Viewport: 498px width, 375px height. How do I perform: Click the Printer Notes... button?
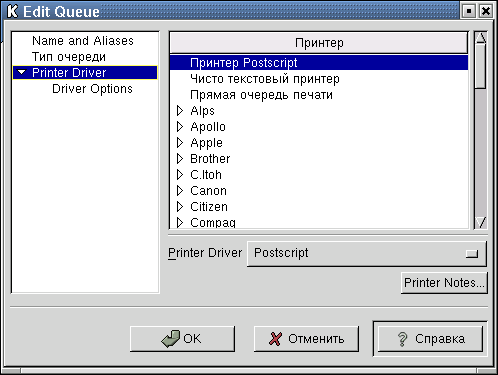point(444,283)
